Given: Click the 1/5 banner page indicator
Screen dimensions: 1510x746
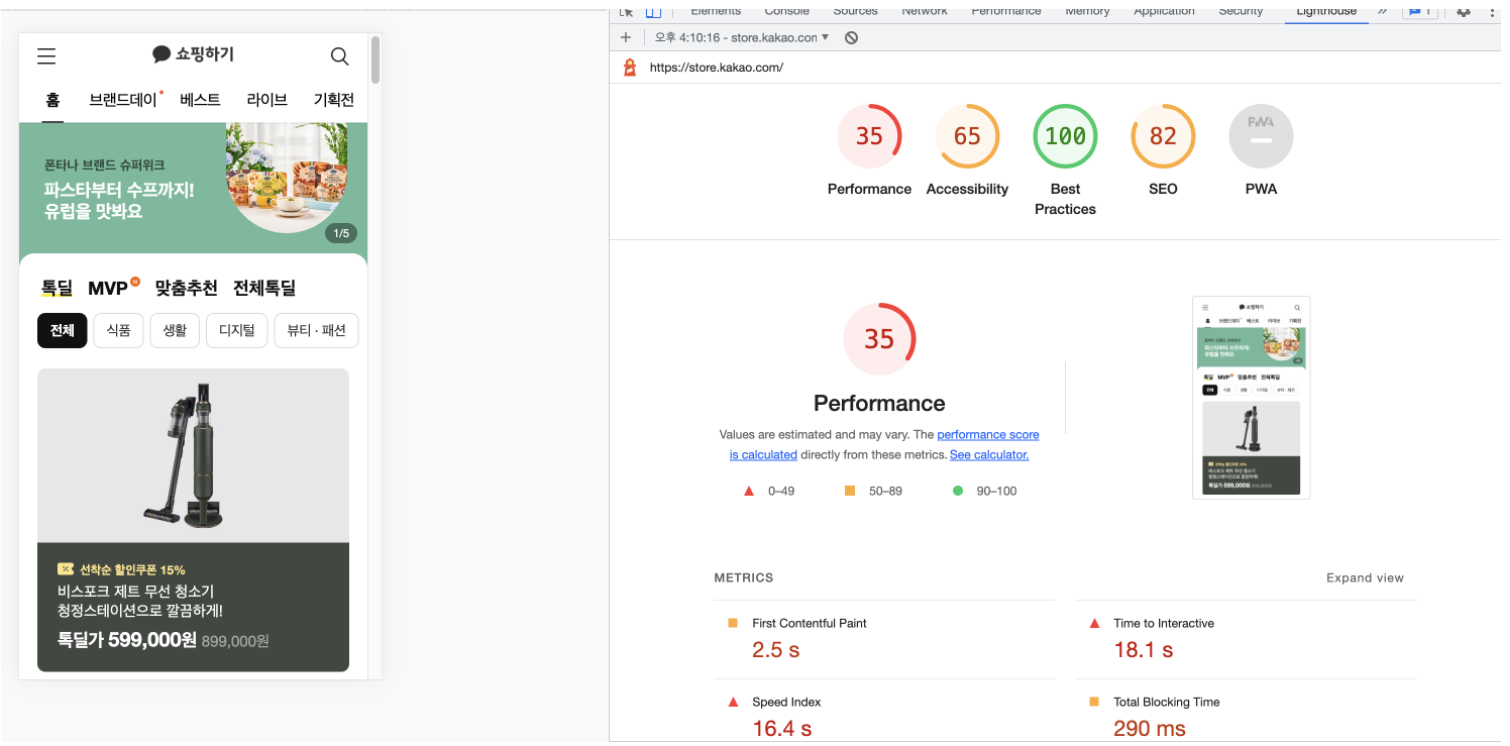Looking at the screenshot, I should pos(341,233).
